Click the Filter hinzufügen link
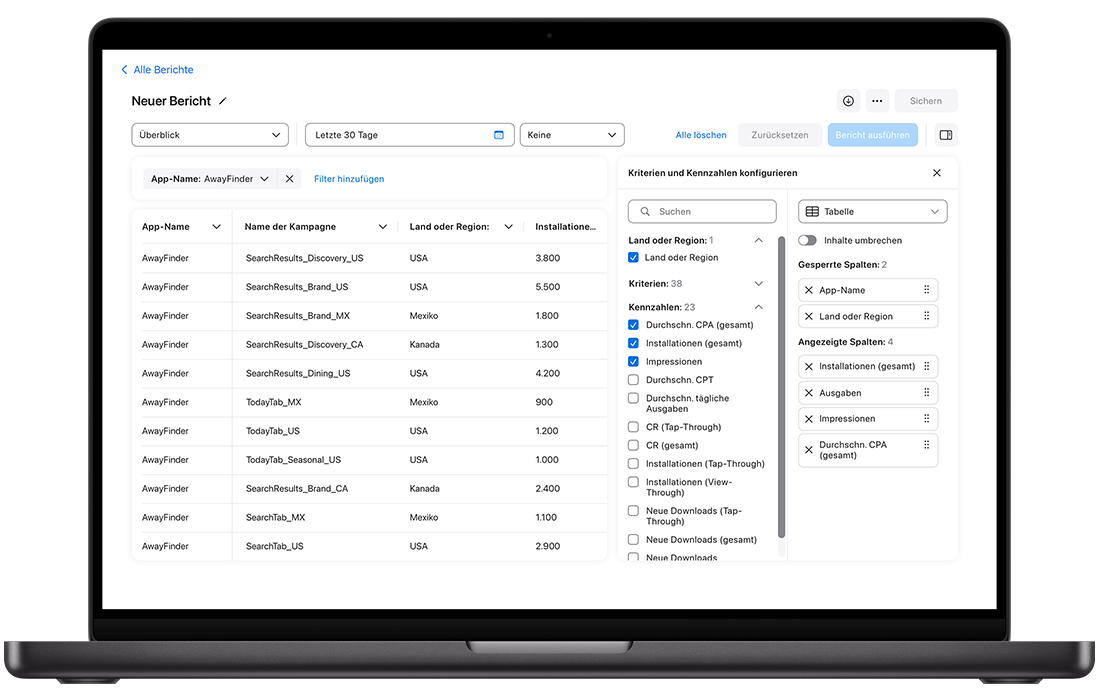Viewport: 1100px width, 700px height. click(349, 179)
